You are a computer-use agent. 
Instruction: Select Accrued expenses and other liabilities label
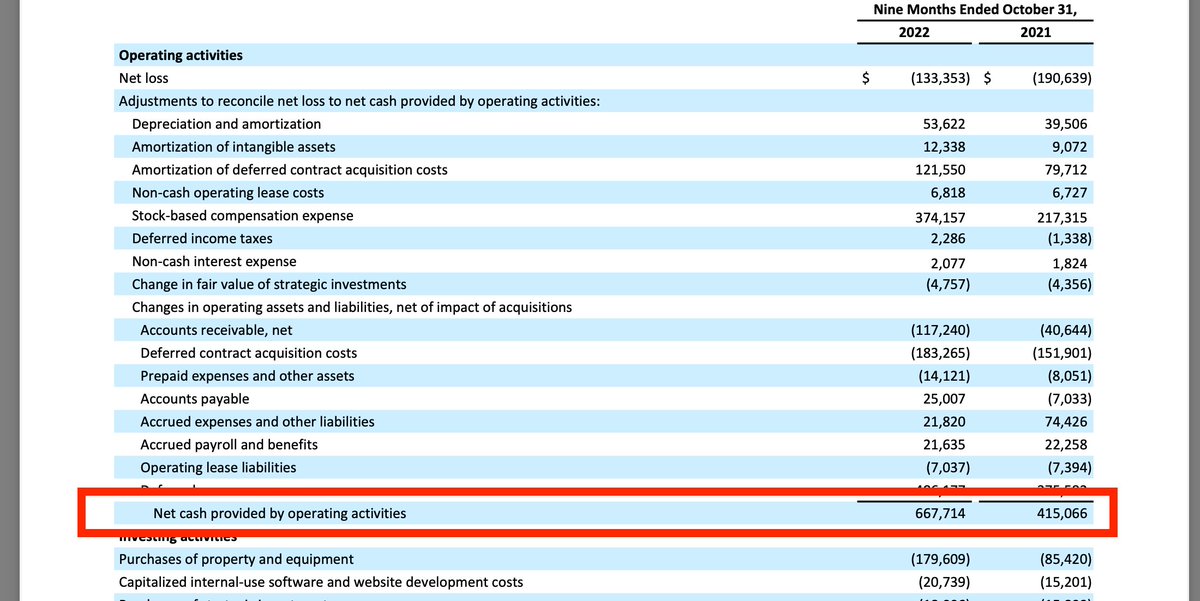(258, 422)
